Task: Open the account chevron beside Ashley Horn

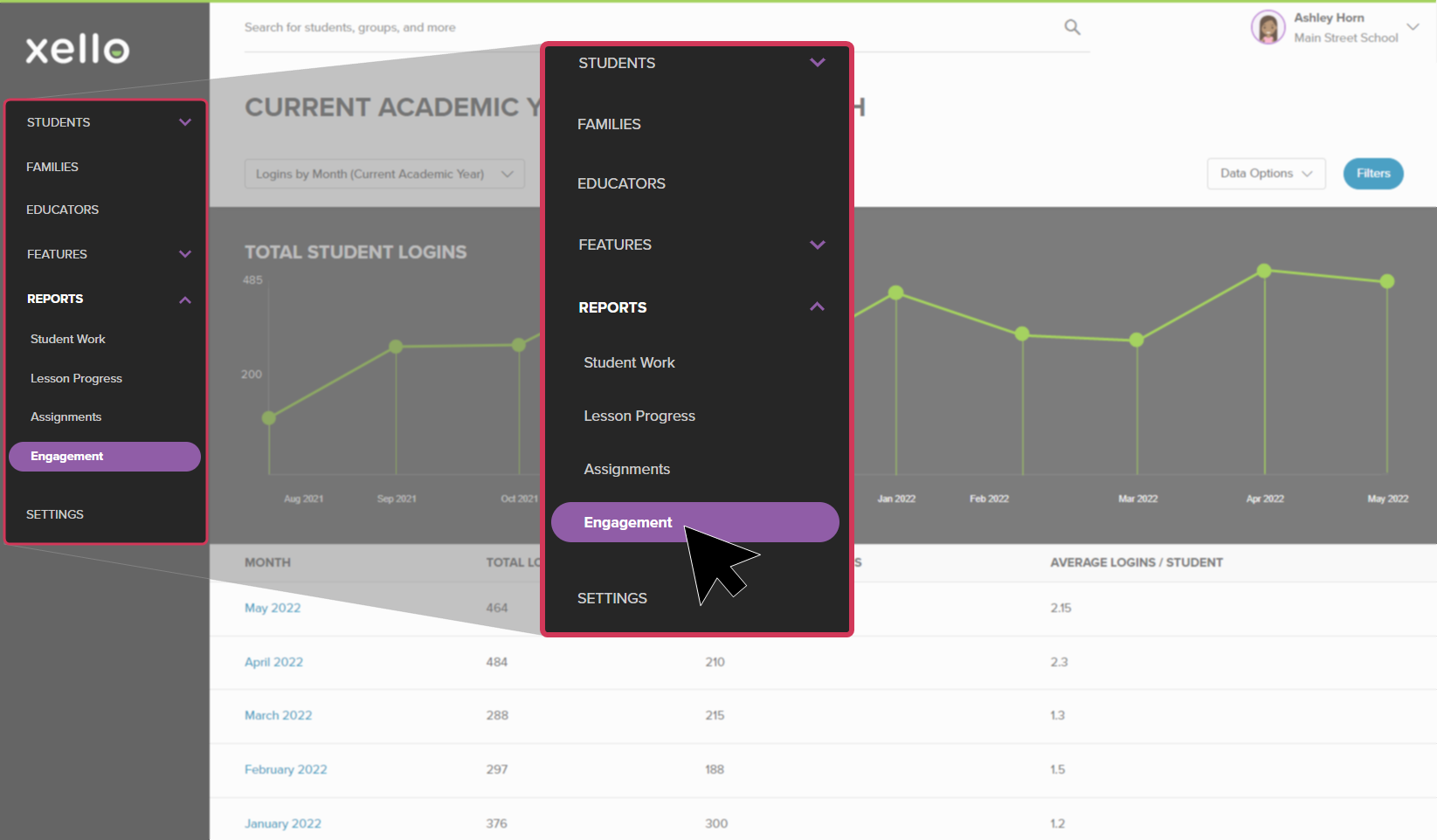Action: (1413, 27)
